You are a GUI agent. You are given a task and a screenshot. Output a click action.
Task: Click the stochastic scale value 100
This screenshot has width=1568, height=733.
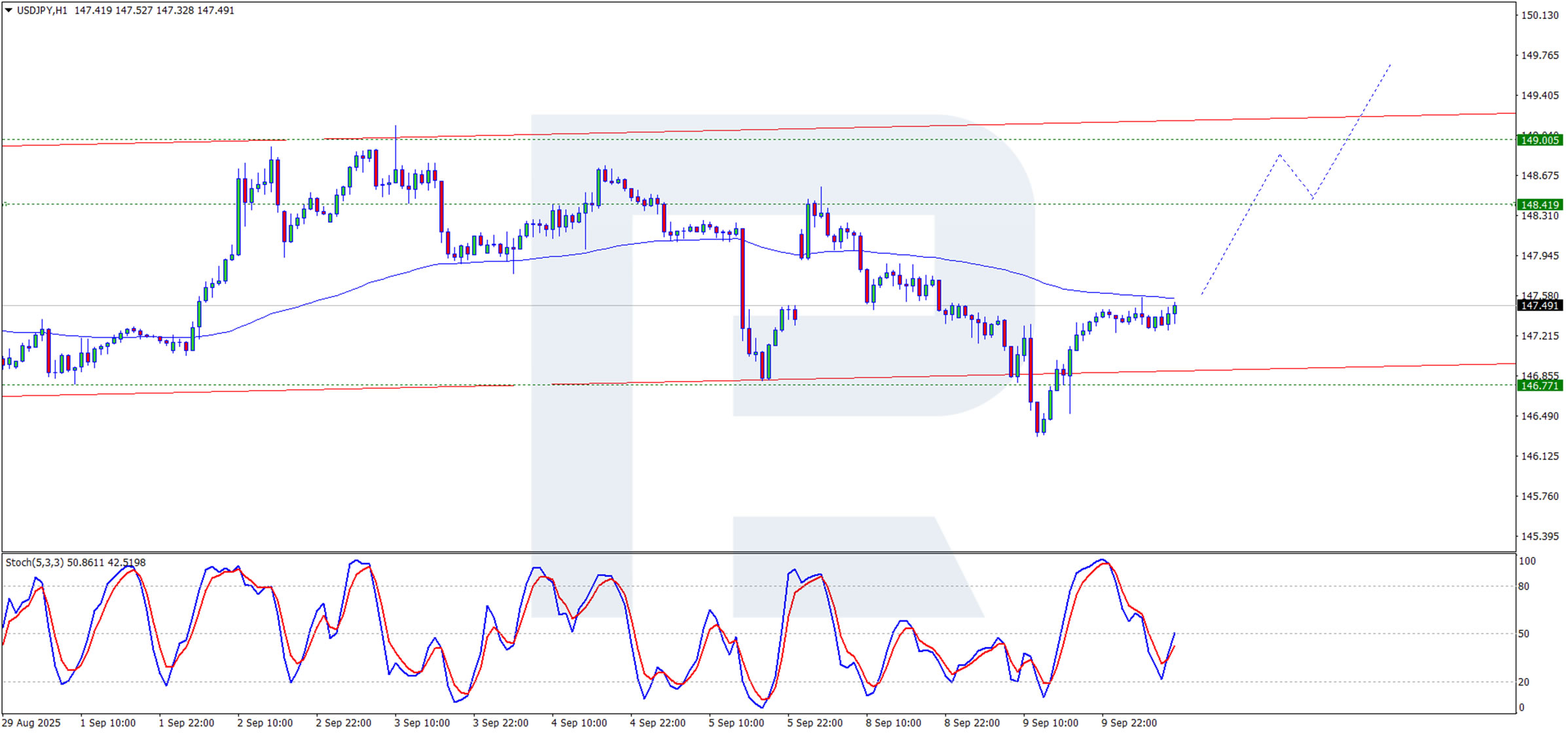(1527, 561)
